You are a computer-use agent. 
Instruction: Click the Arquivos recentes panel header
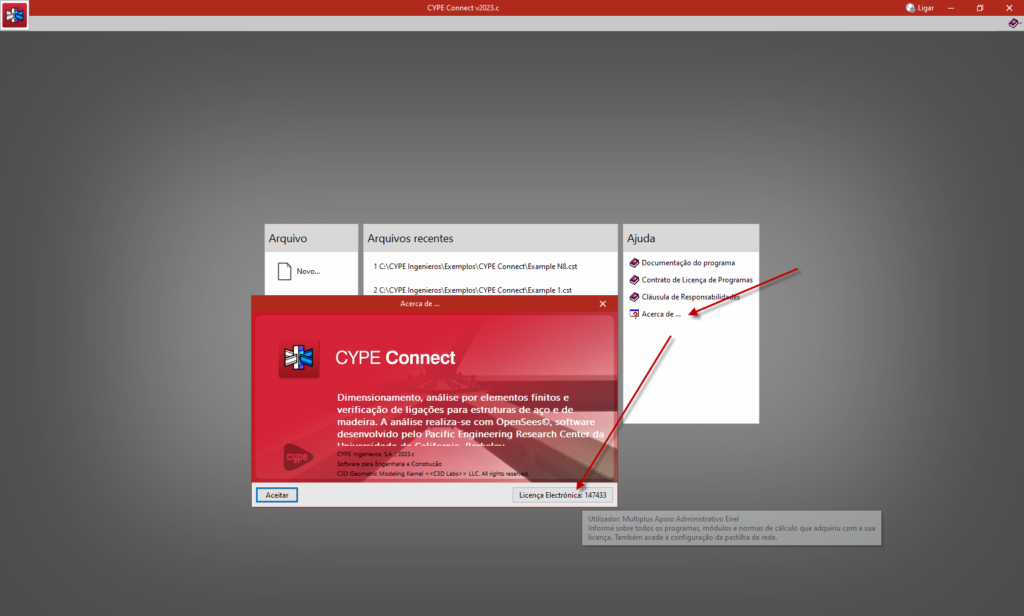pyautogui.click(x=490, y=238)
